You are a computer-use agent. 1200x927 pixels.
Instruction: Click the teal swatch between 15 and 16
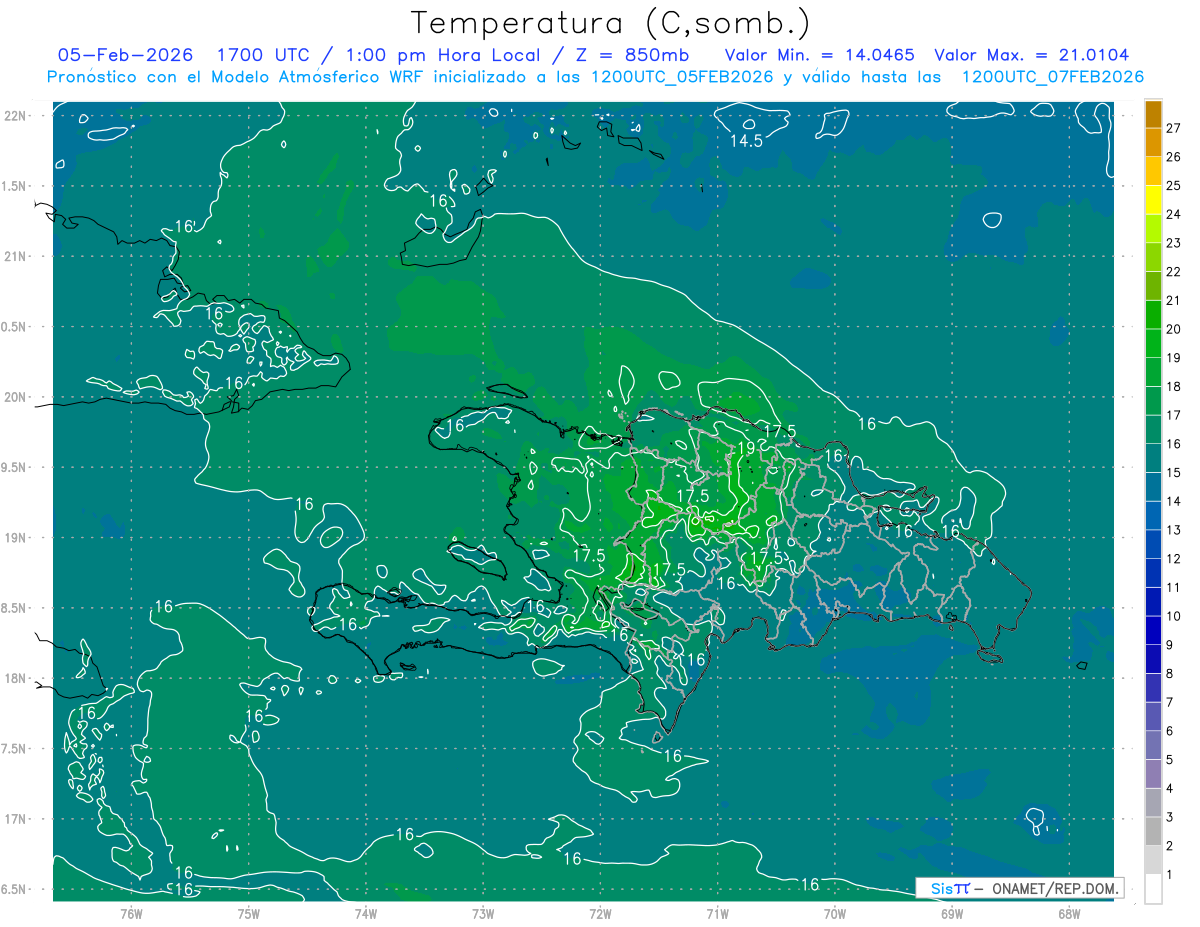(x=1153, y=458)
